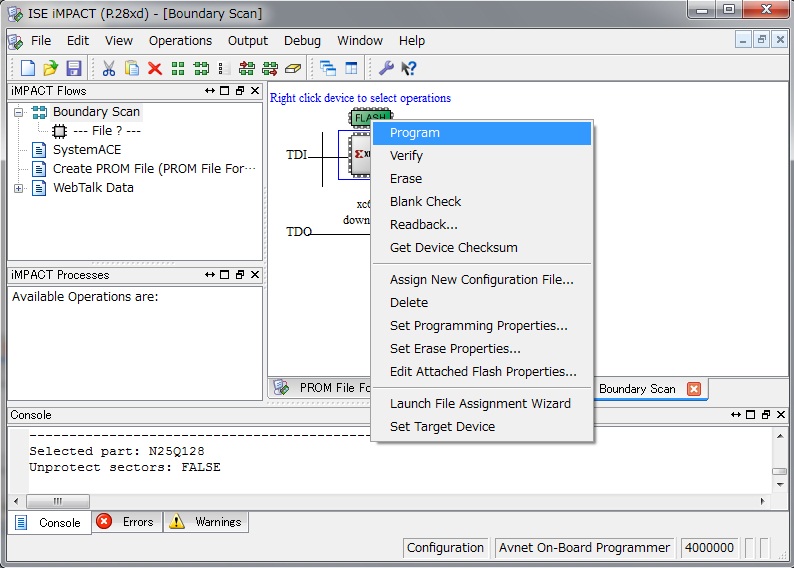Open the Operations menu

(x=180, y=40)
